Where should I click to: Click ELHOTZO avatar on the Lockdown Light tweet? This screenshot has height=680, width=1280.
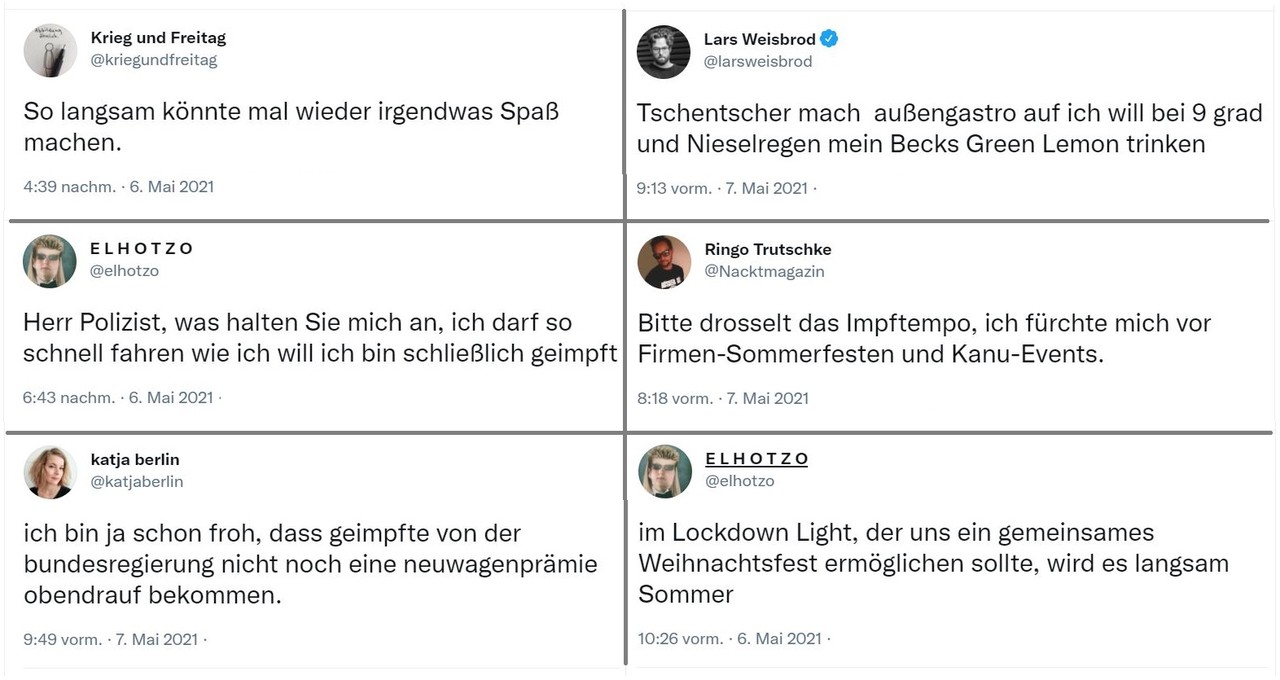665,471
